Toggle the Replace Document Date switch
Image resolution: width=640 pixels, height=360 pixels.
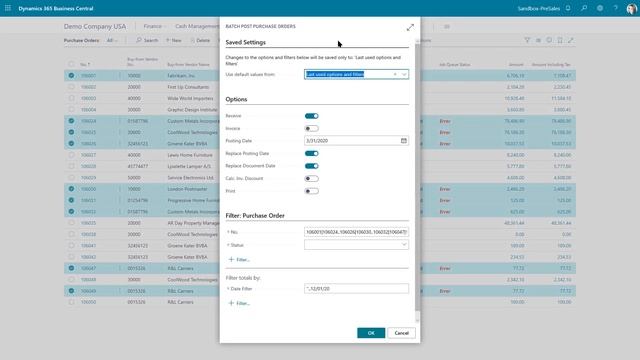pyautogui.click(x=311, y=166)
